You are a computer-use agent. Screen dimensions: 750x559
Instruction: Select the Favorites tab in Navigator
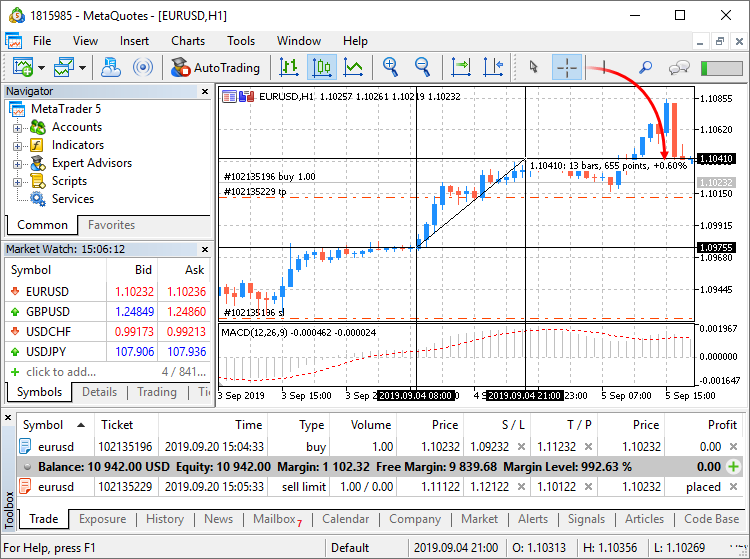click(111, 225)
